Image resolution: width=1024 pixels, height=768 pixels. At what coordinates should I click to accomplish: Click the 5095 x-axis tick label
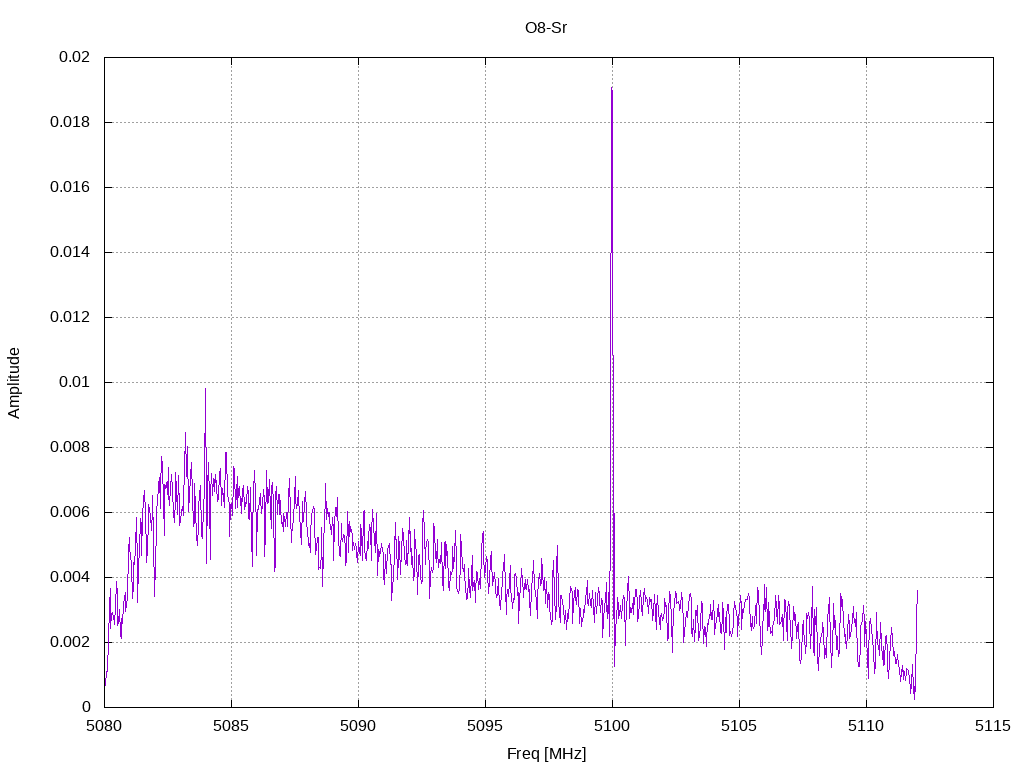[x=485, y=726]
